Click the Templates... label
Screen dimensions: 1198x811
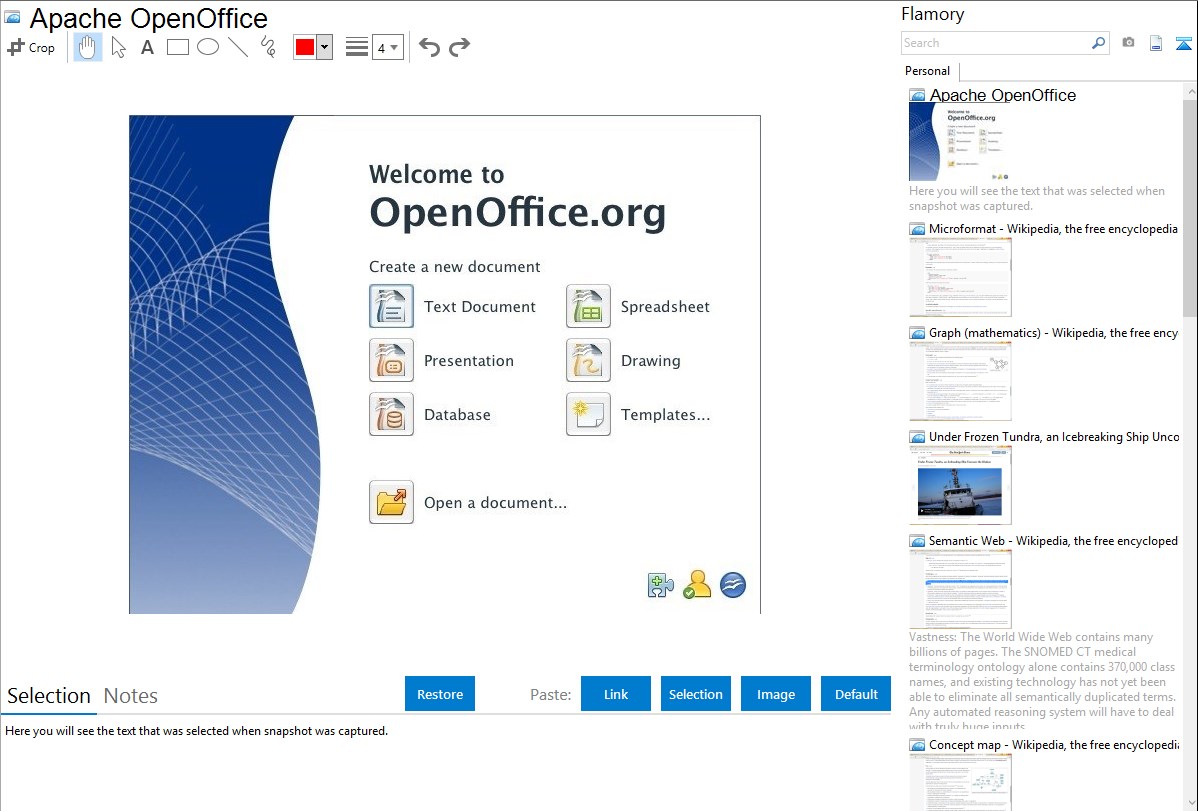click(x=665, y=415)
